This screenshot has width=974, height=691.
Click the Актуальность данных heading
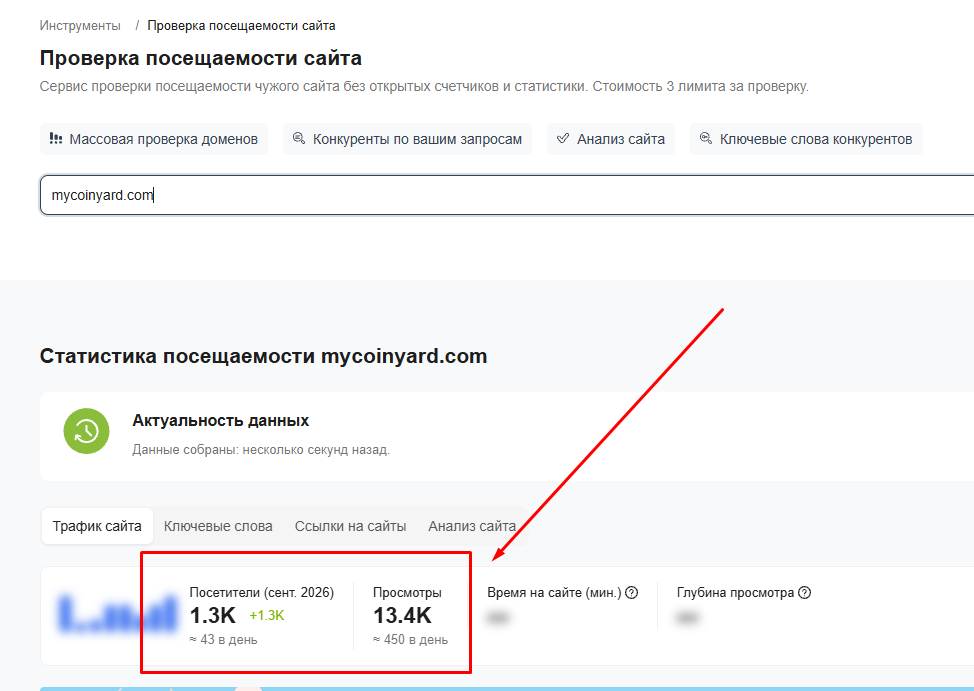coord(221,421)
